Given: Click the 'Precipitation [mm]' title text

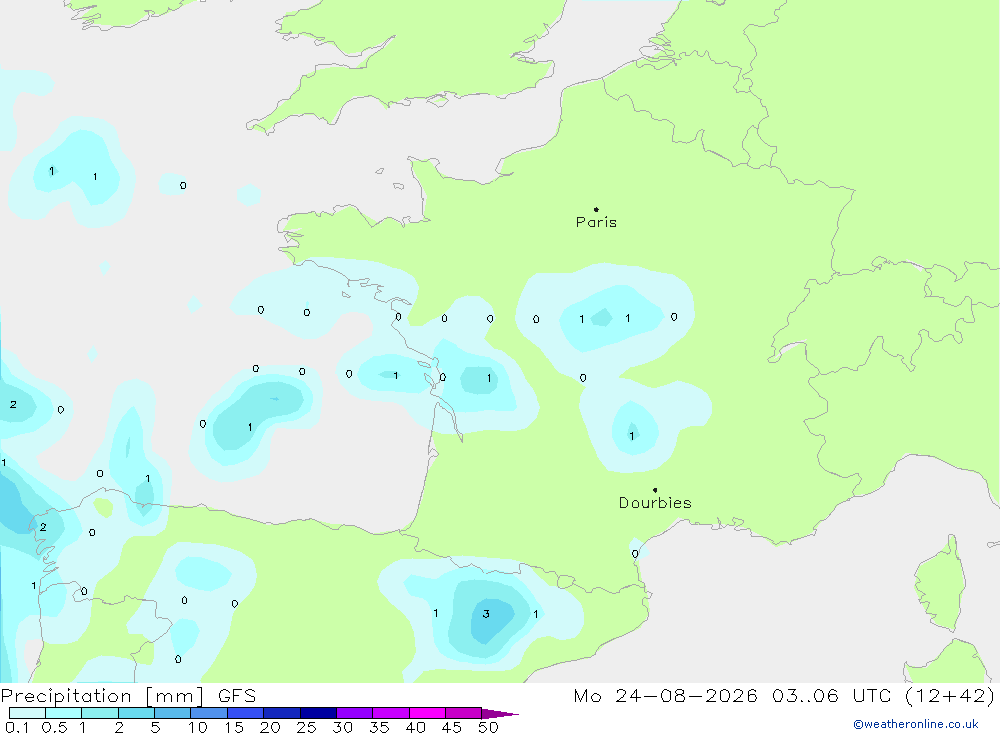Looking at the screenshot, I should coord(102,696).
